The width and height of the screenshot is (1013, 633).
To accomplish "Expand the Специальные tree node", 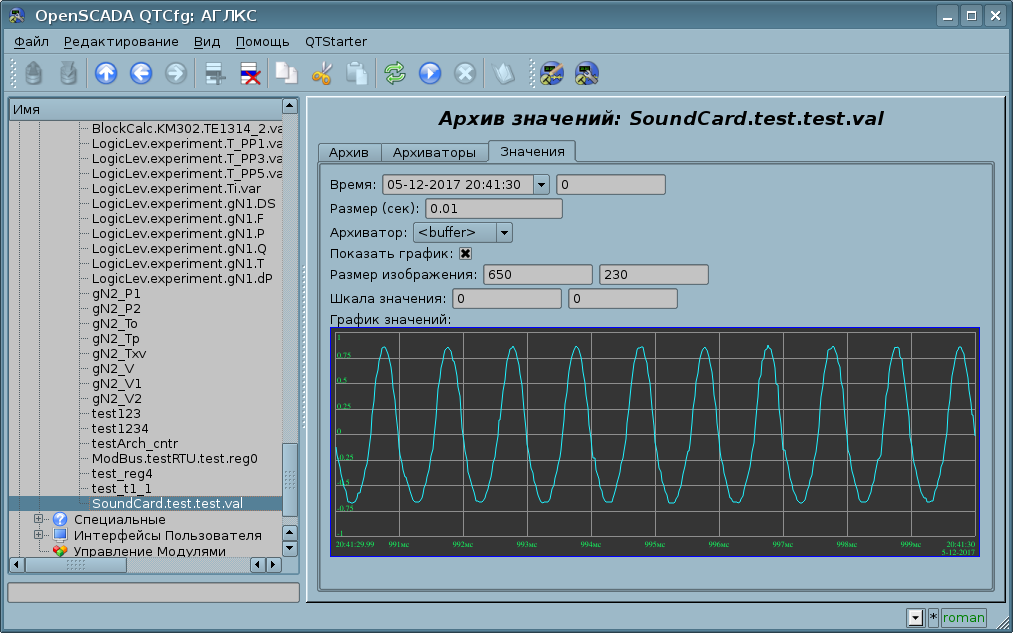I will (39, 519).
